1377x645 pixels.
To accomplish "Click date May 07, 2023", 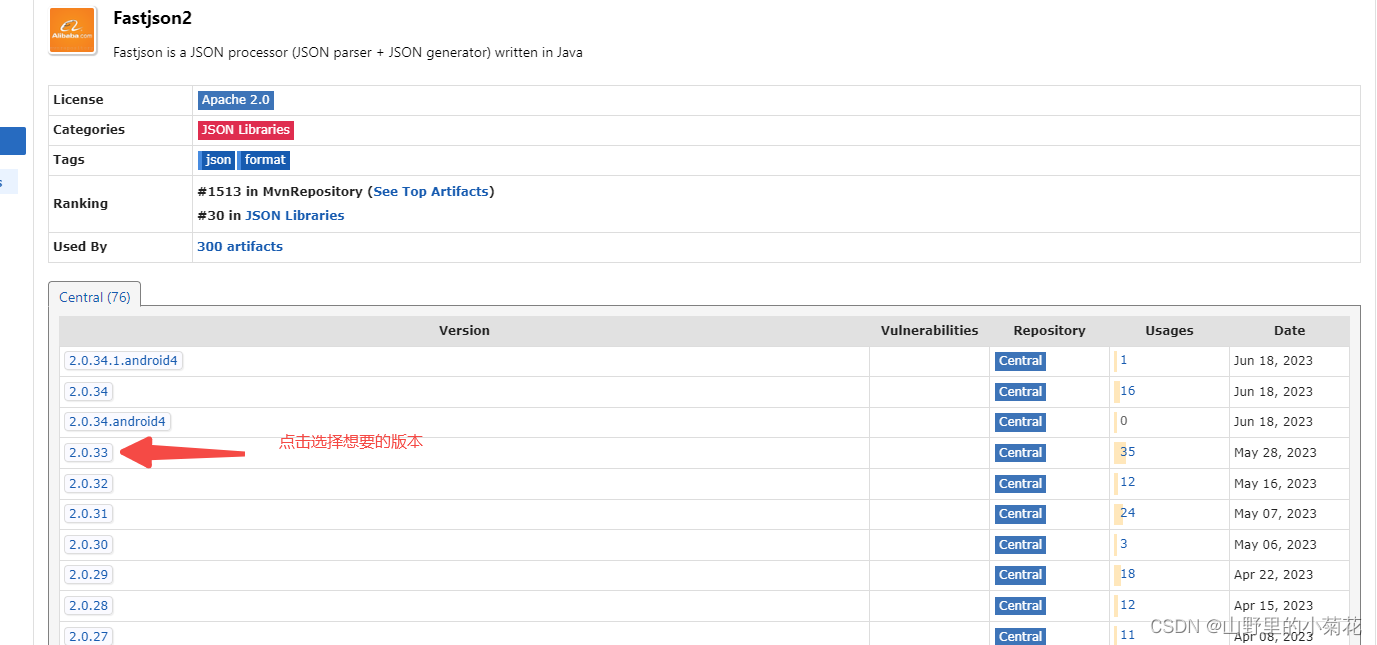I will 1275,514.
